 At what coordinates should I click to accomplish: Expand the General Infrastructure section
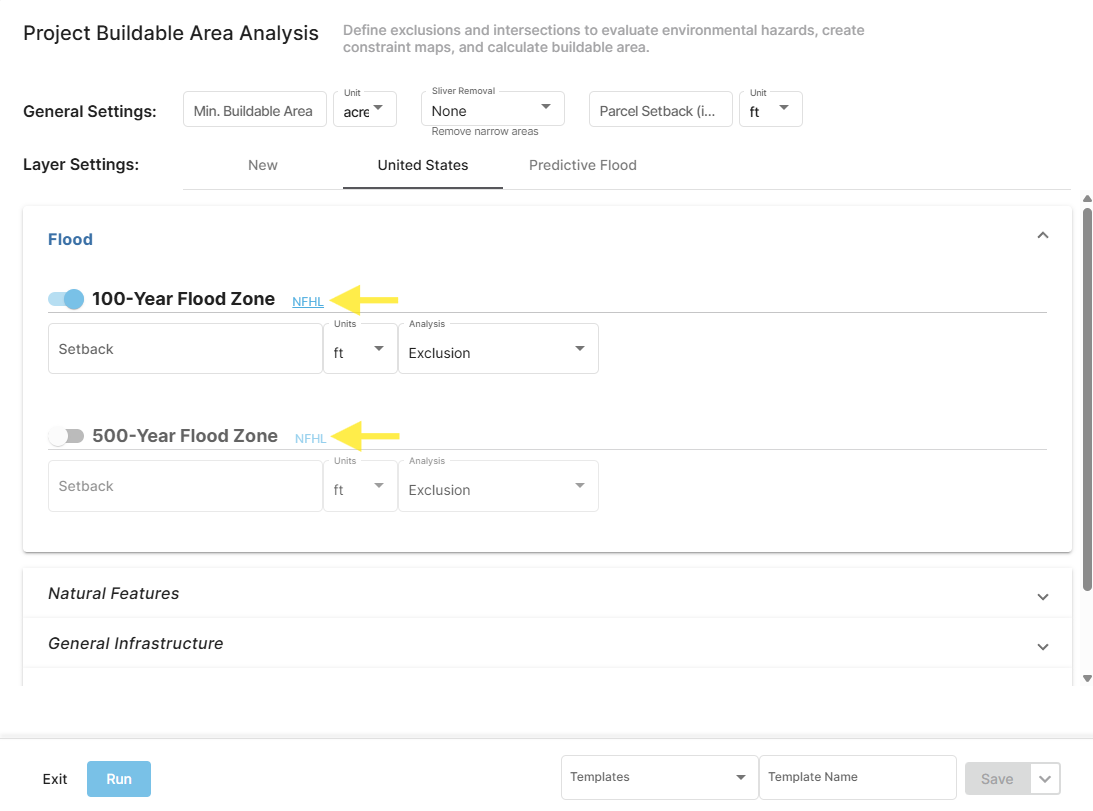tap(1043, 646)
